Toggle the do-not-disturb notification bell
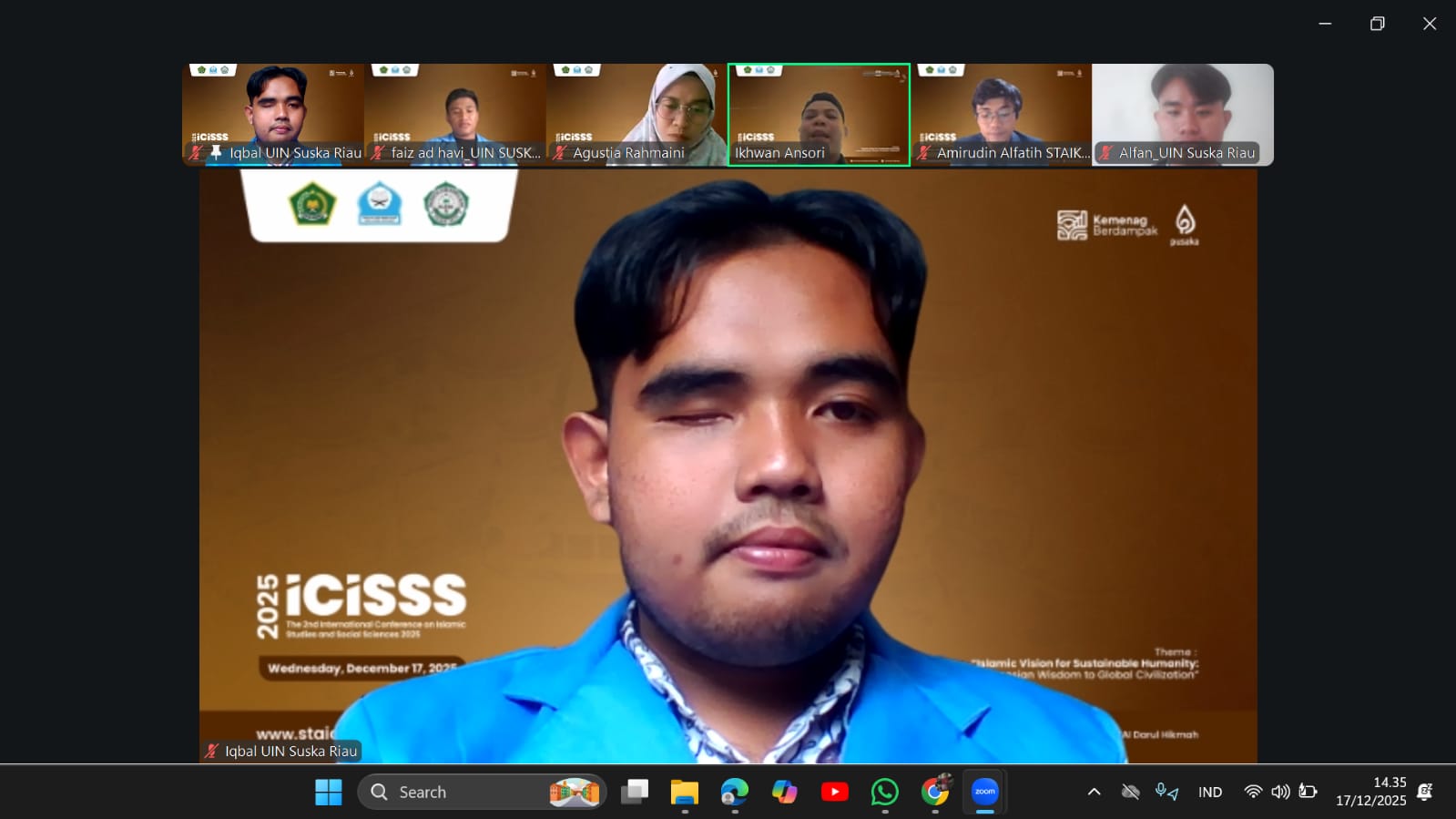1456x819 pixels. pyautogui.click(x=1425, y=792)
